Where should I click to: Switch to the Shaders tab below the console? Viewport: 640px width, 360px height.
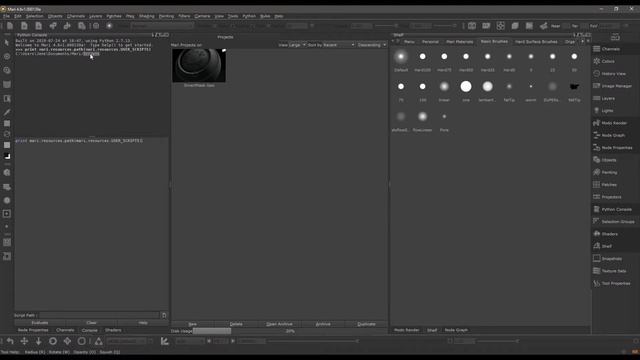(x=113, y=330)
